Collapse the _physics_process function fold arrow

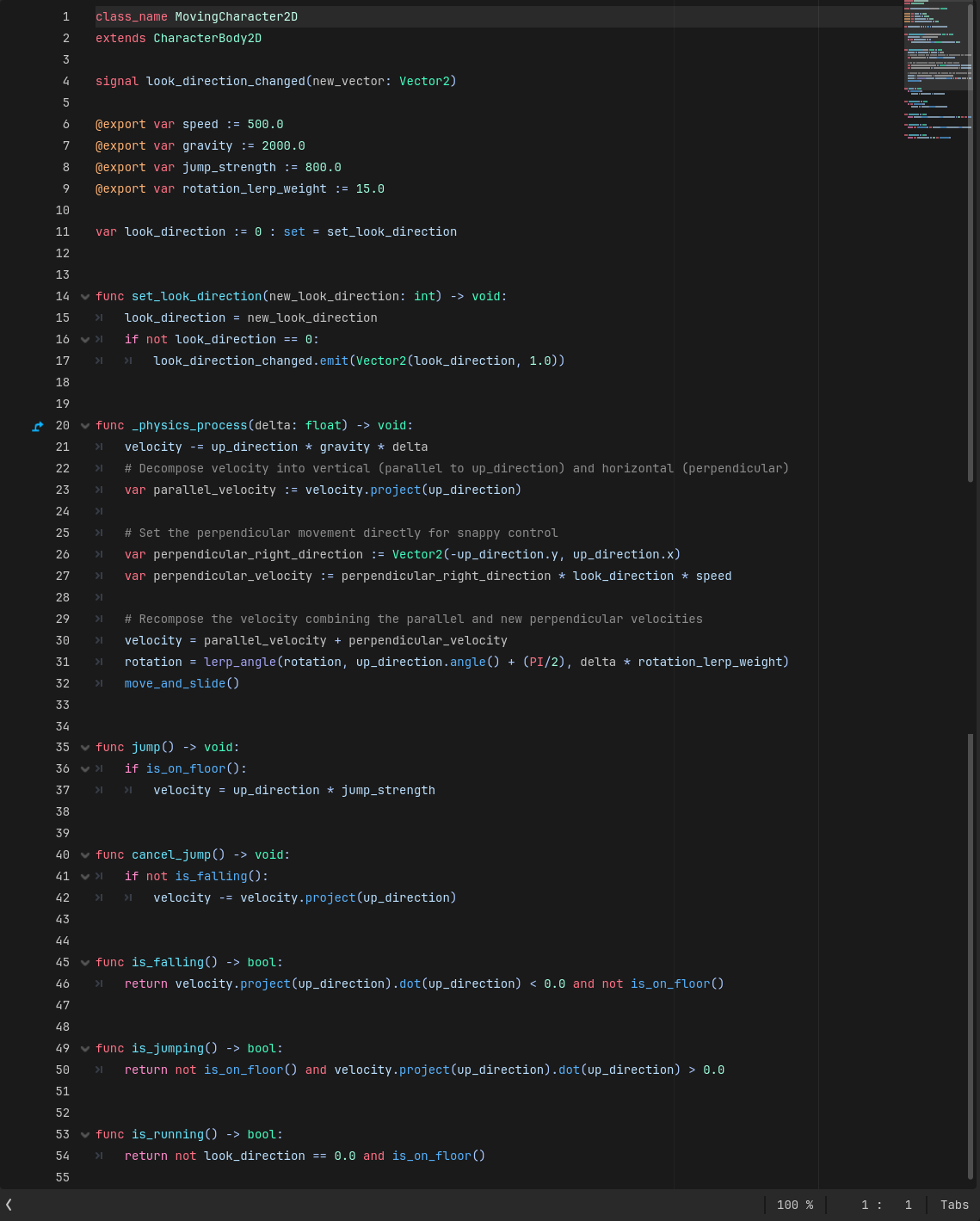(85, 426)
